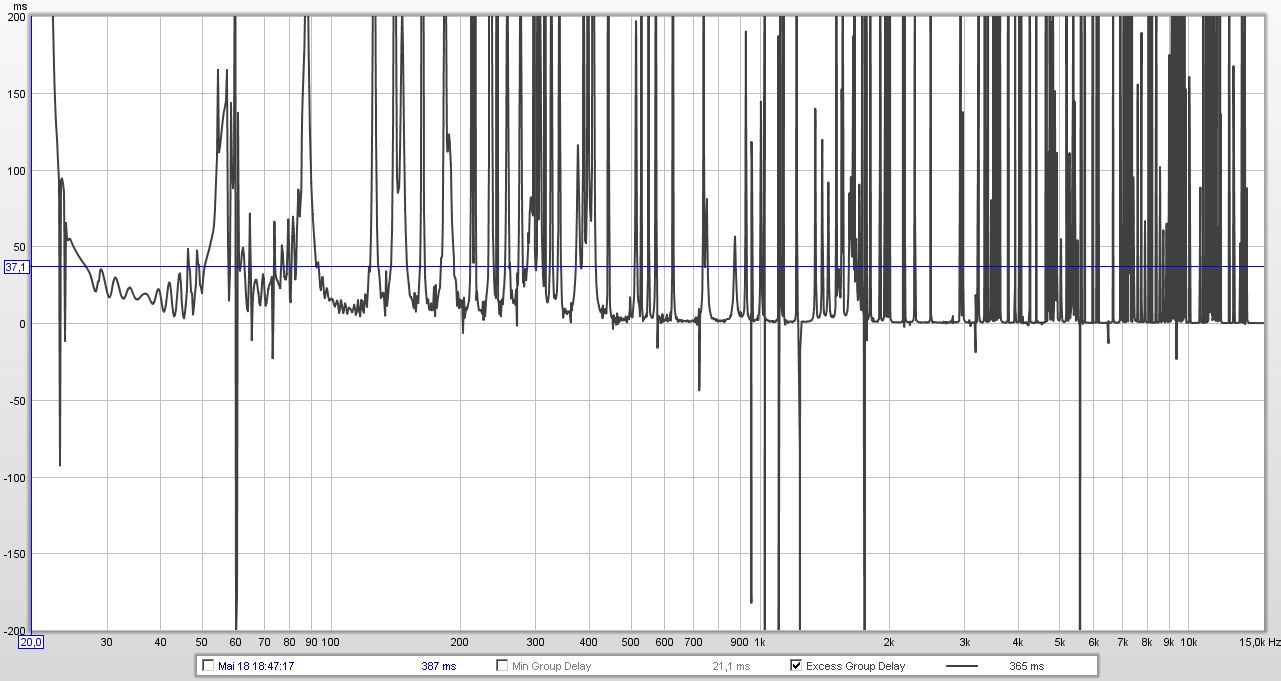
Task: Click the 387 ms value in the legend
Action: (x=439, y=666)
